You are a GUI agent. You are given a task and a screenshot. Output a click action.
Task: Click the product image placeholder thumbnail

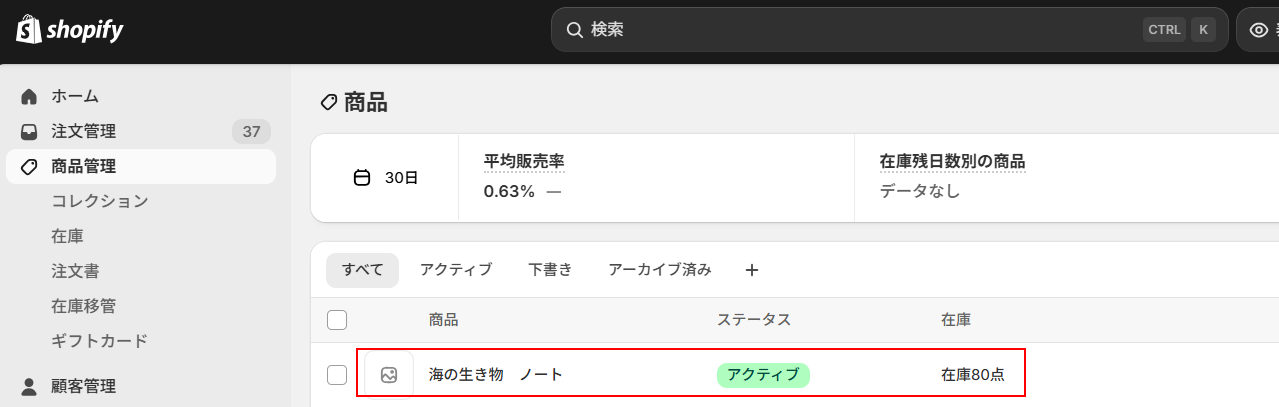click(389, 375)
